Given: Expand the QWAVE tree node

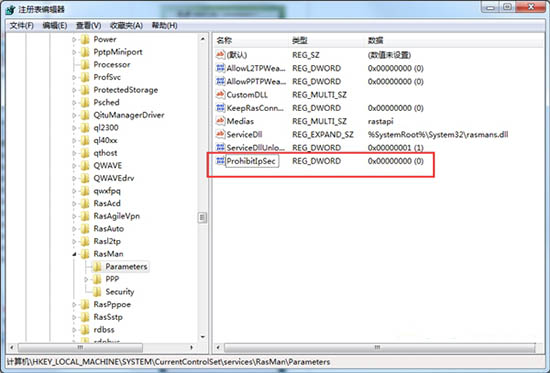Looking at the screenshot, I should point(74,166).
